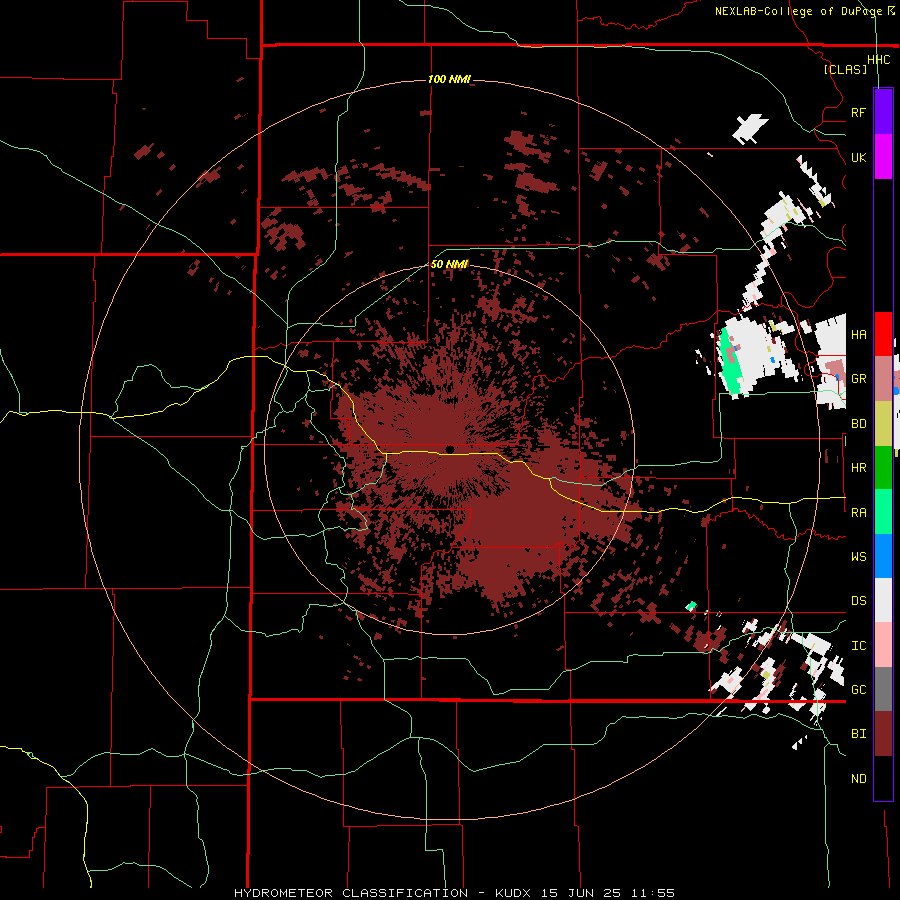This screenshot has width=900, height=900.
Task: Click the 50 NMI range ring label
Action: [x=449, y=264]
